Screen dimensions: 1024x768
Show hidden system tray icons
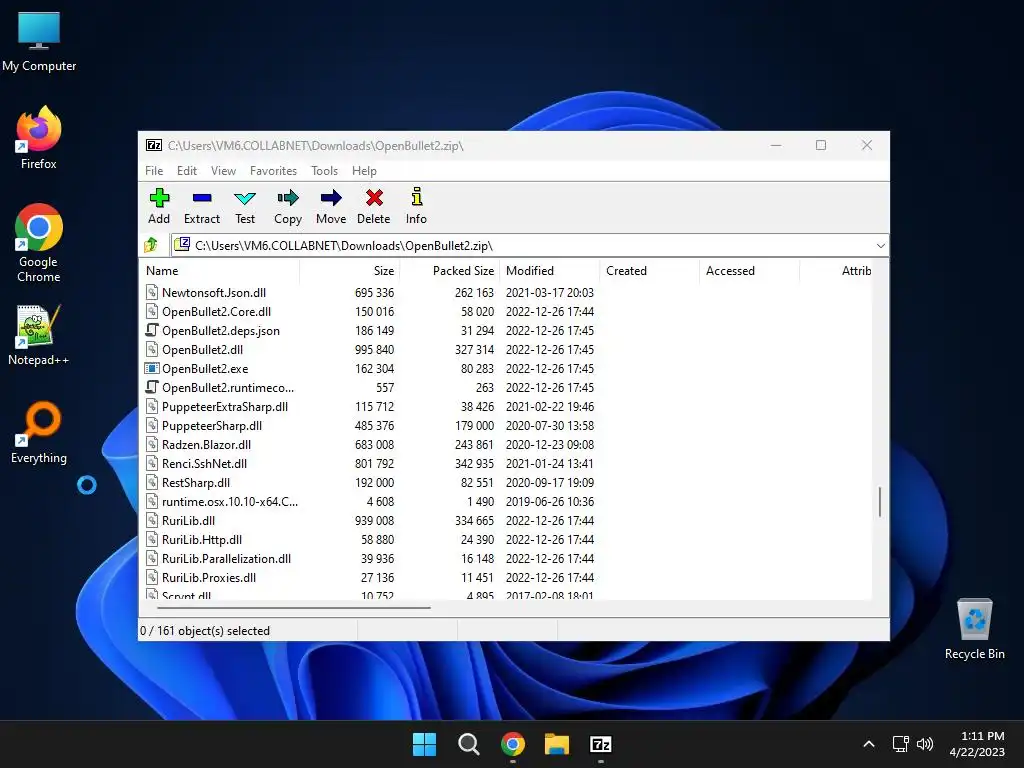coord(869,744)
